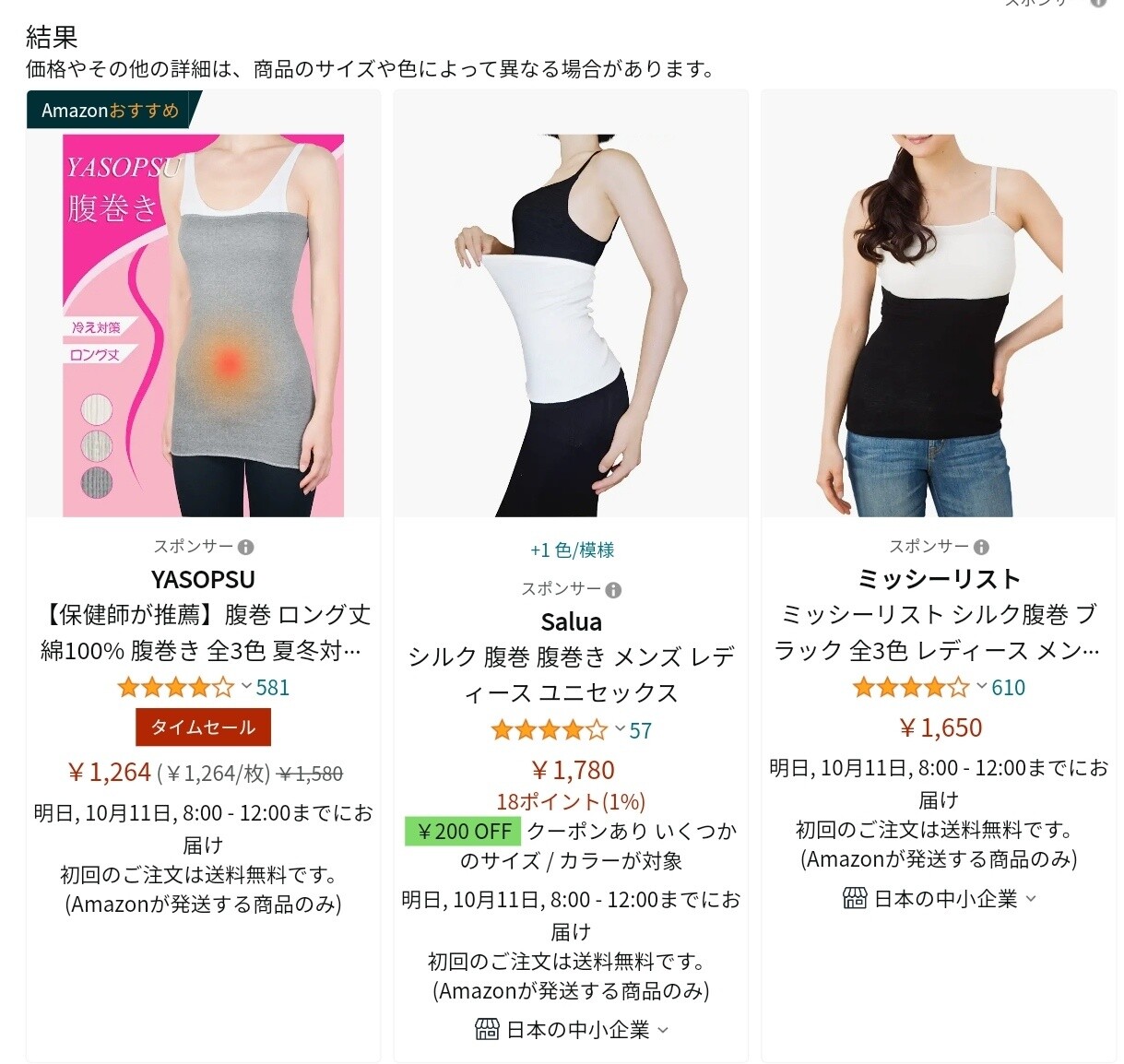Expand rating dropdown next to 610 reviews

pyautogui.click(x=981, y=686)
